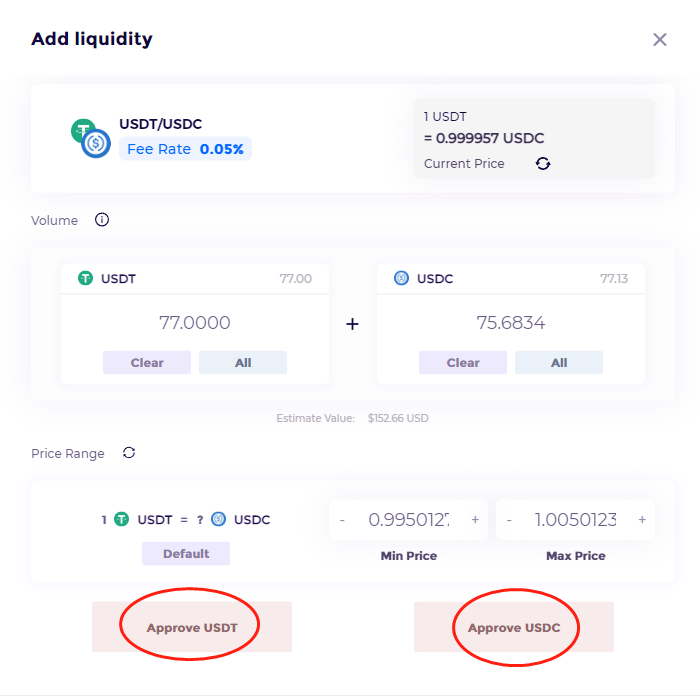The width and height of the screenshot is (700, 696).
Task: Decrease the Min Price value
Action: [x=342, y=520]
